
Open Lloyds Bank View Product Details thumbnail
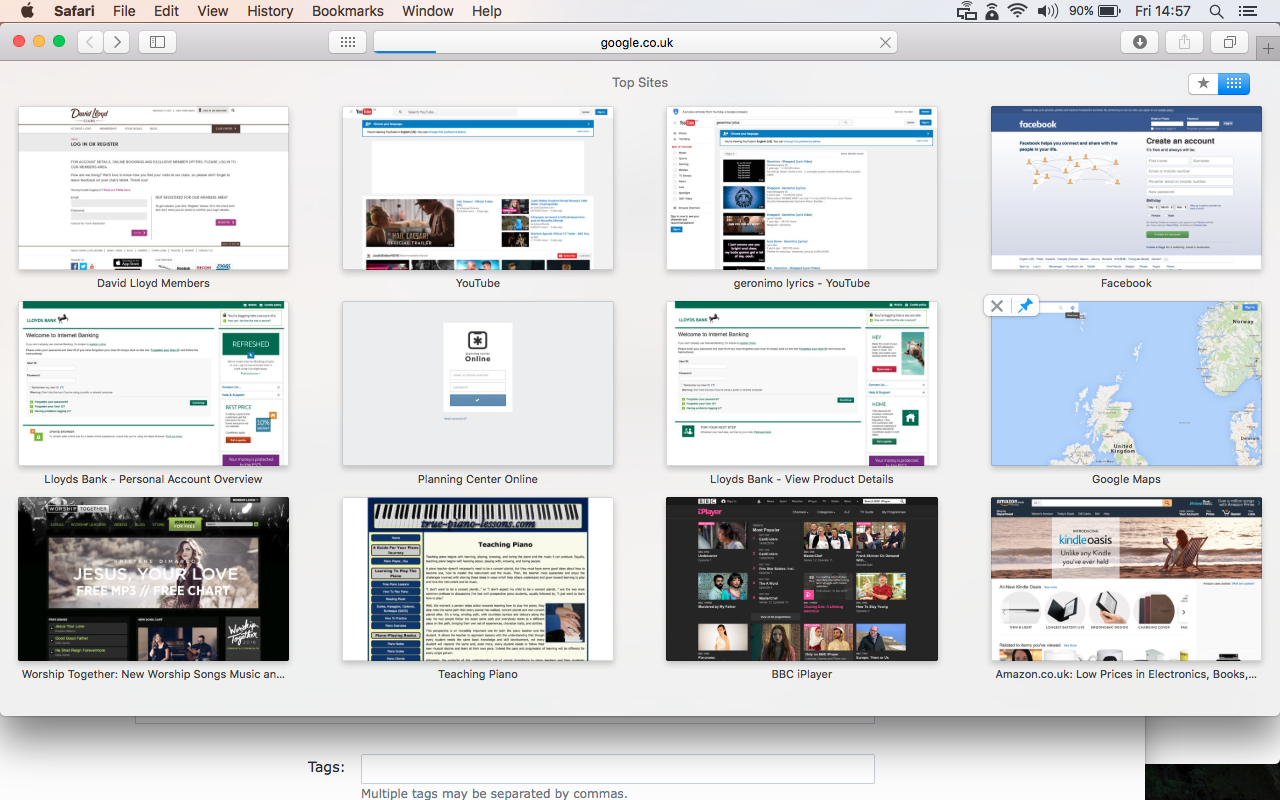[802, 384]
